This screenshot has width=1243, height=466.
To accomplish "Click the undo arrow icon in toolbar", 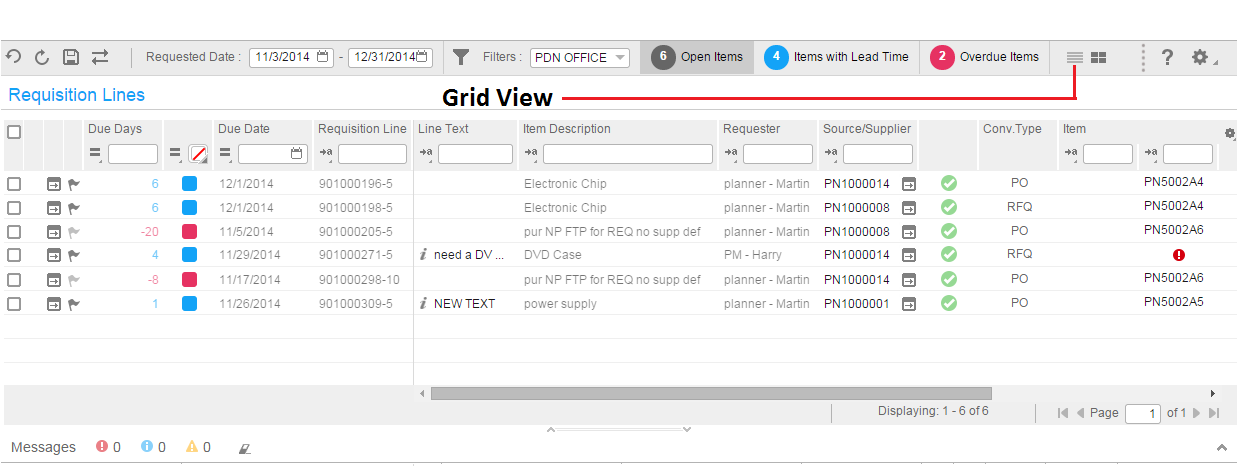I will coord(13,57).
